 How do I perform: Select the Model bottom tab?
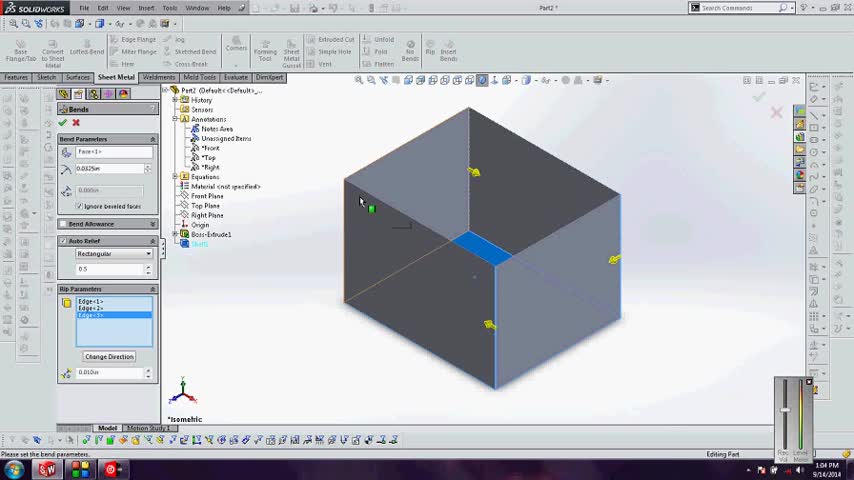[x=107, y=428]
